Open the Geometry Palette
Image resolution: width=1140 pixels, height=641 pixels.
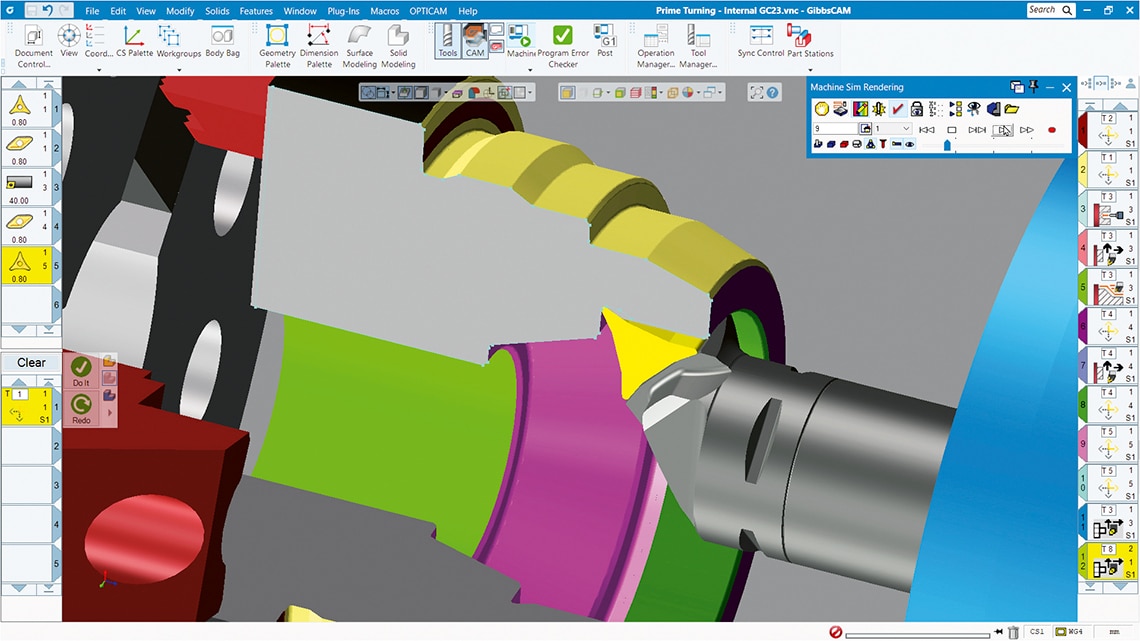(x=277, y=45)
